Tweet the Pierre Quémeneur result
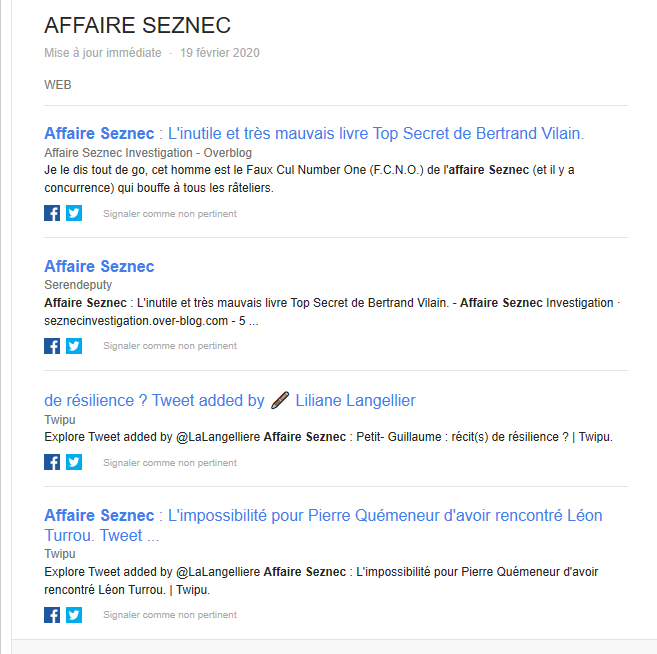The width and height of the screenshot is (657, 654). tap(74, 615)
